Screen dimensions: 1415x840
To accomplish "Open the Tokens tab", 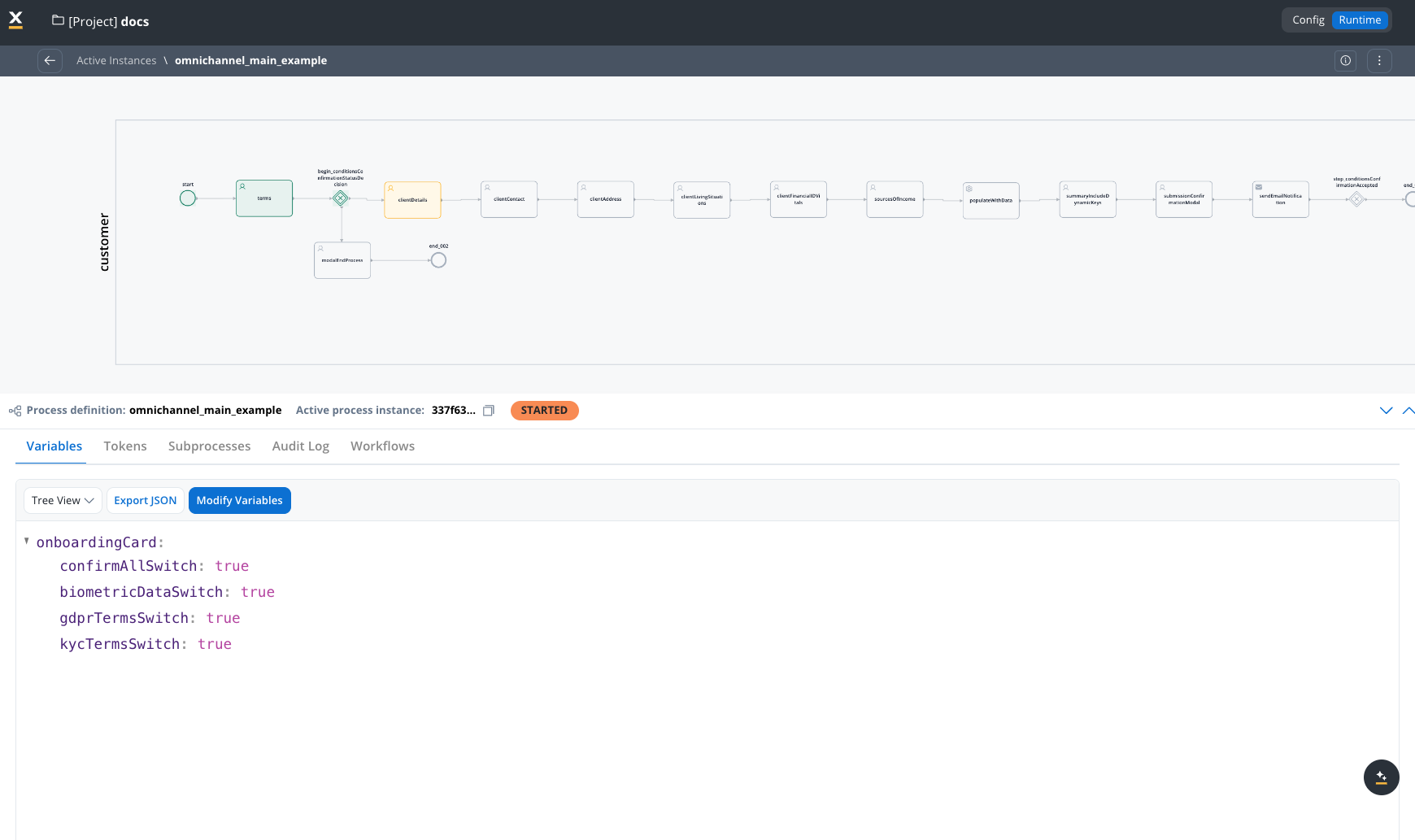I will point(125,446).
